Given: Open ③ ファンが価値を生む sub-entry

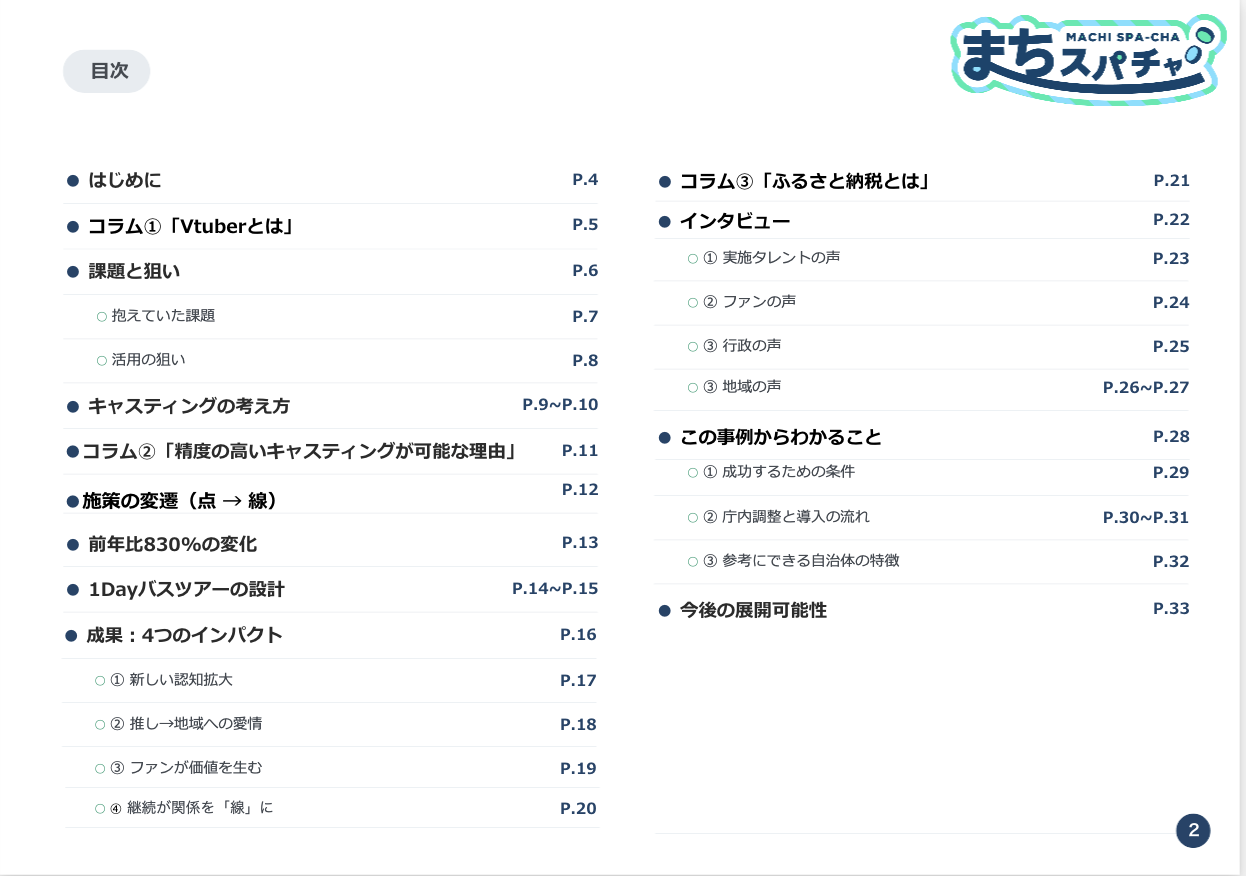Looking at the screenshot, I should (x=186, y=768).
